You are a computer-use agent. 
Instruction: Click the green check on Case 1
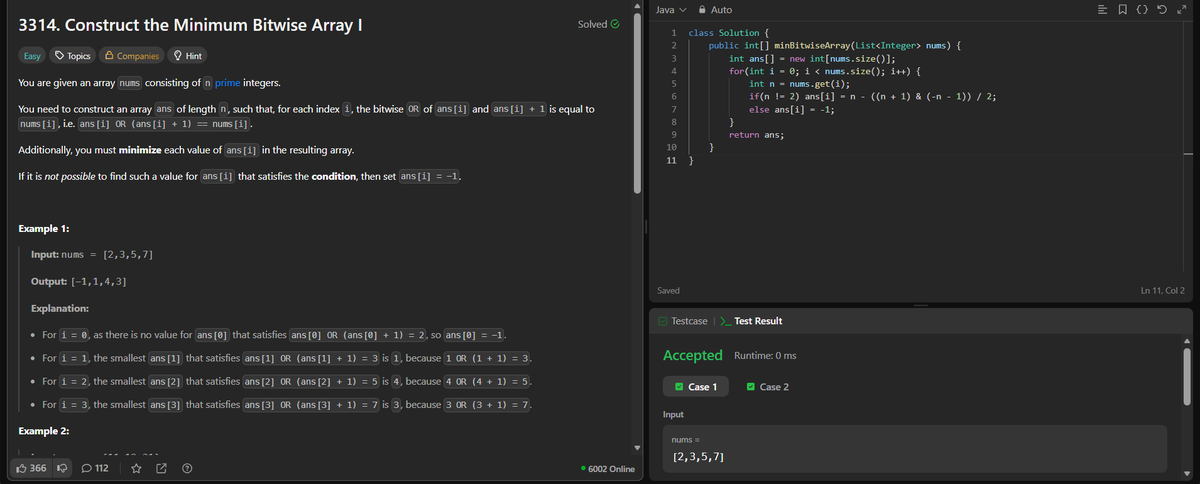tap(678, 387)
